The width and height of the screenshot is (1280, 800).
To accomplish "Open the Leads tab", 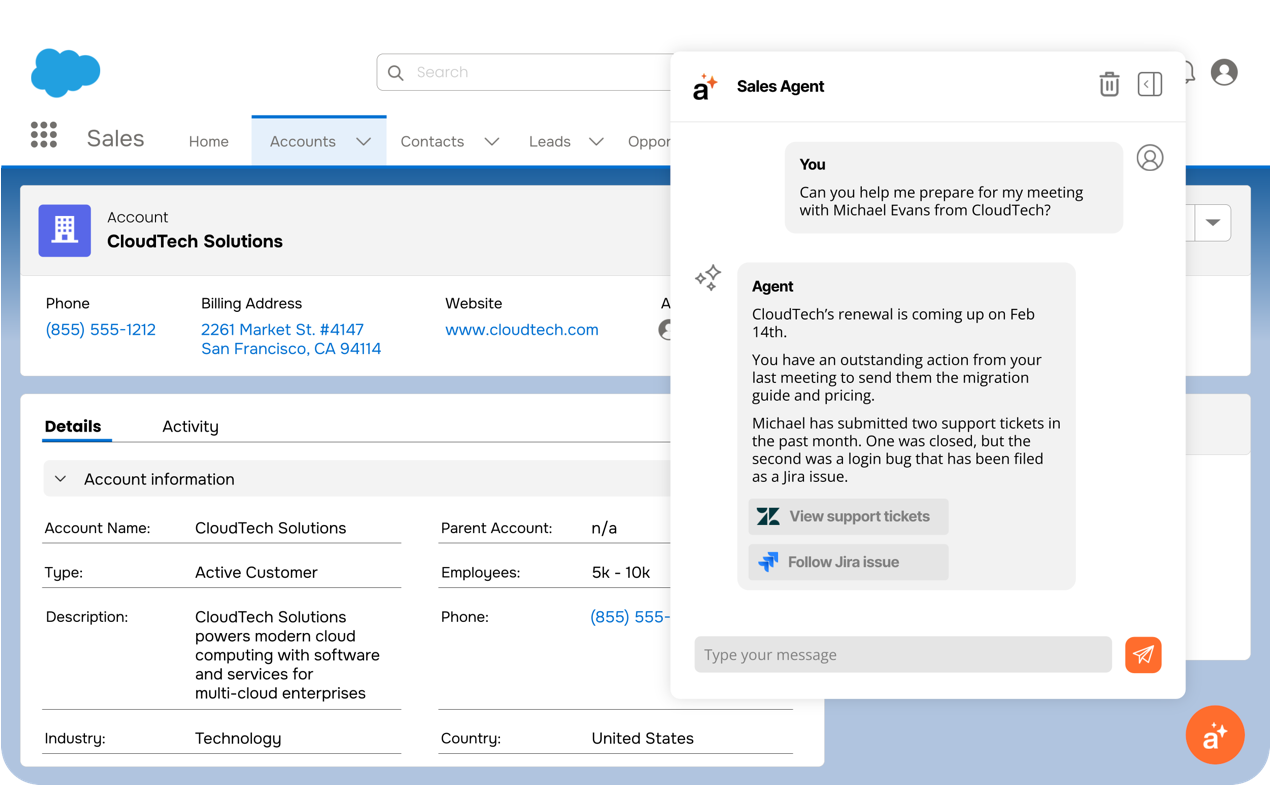I will coord(550,142).
